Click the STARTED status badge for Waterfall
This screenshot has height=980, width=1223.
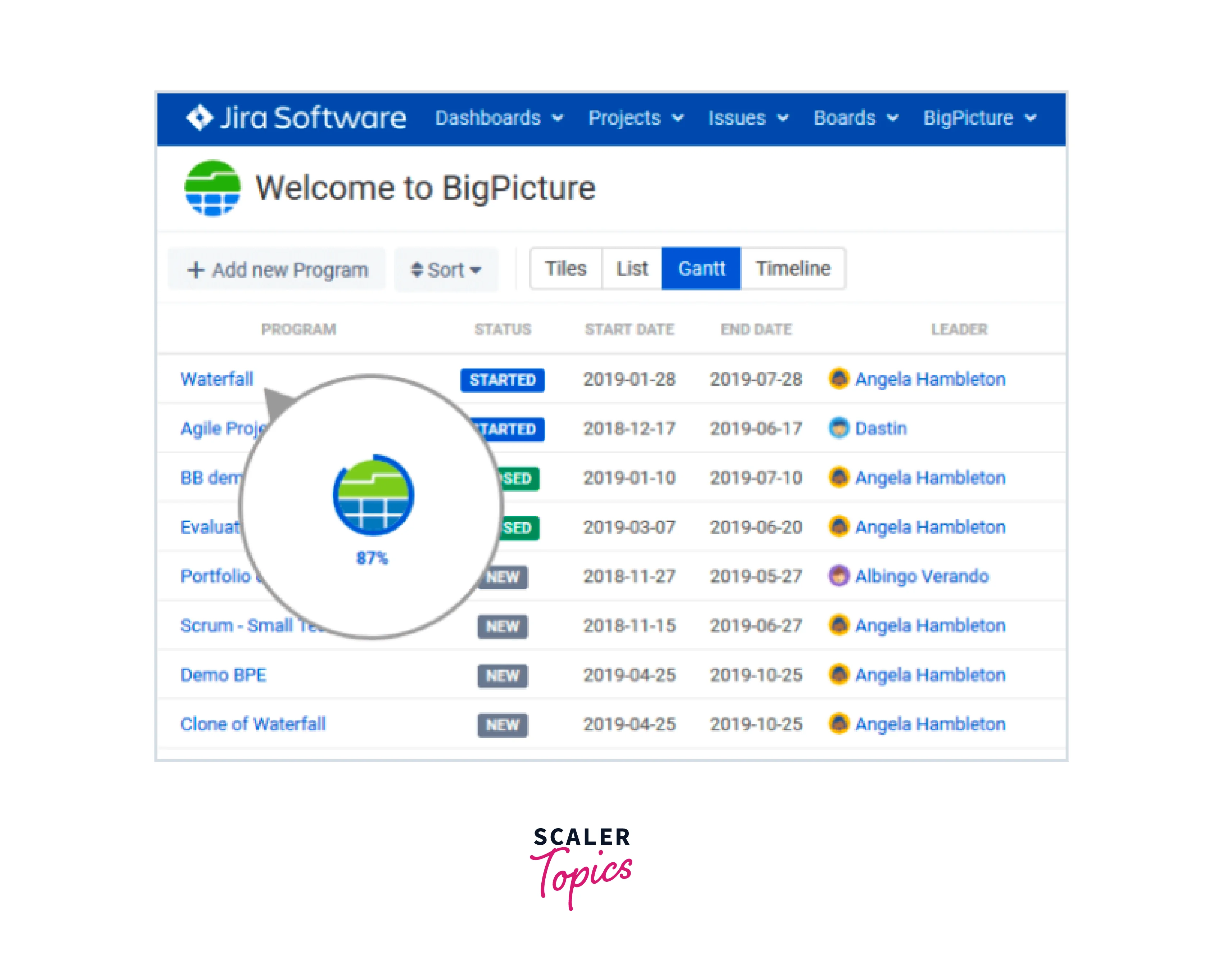point(502,380)
